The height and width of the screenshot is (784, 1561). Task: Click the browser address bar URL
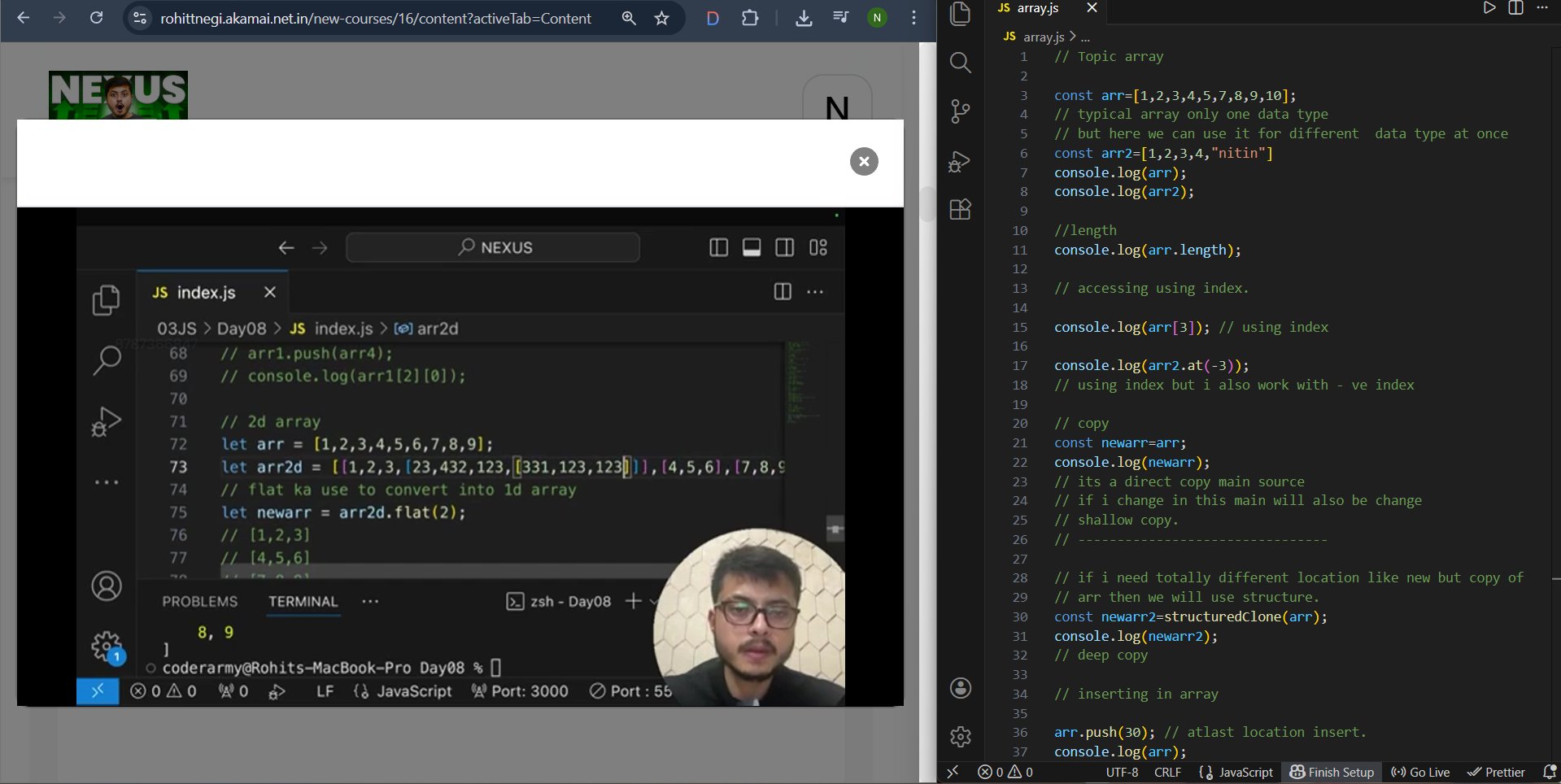click(x=375, y=18)
